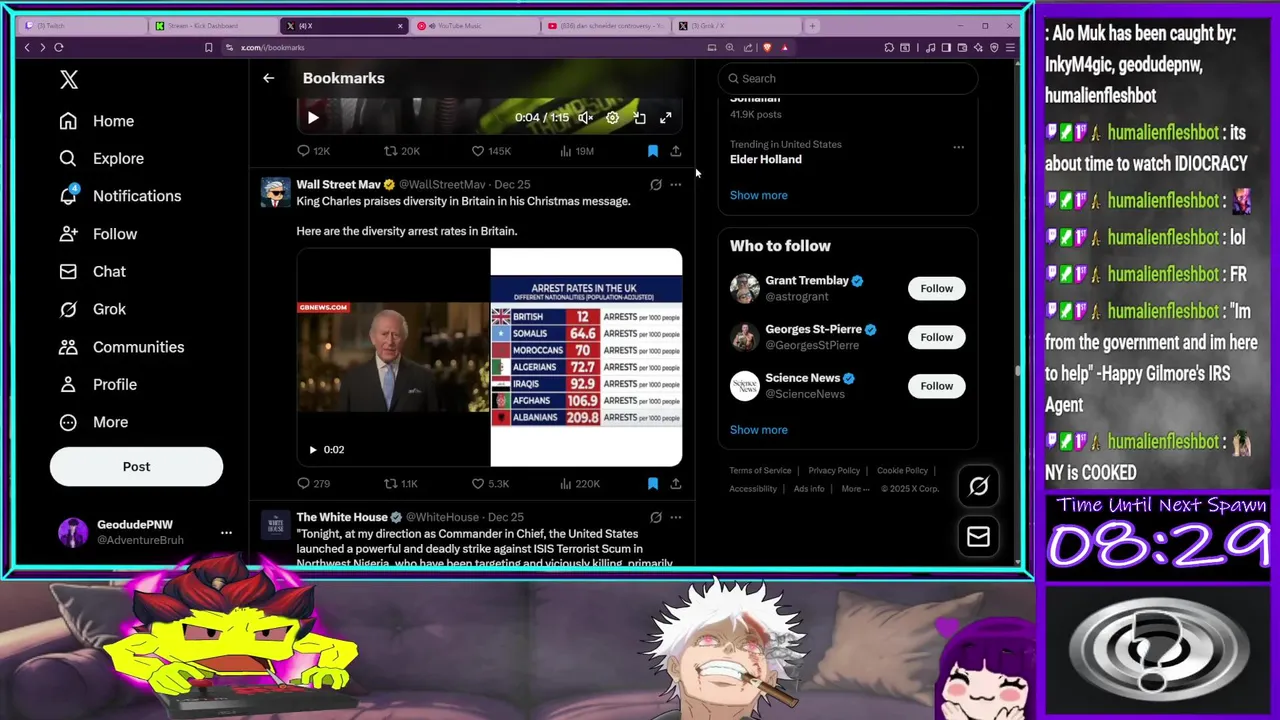Open the top video's settings gear

612,118
